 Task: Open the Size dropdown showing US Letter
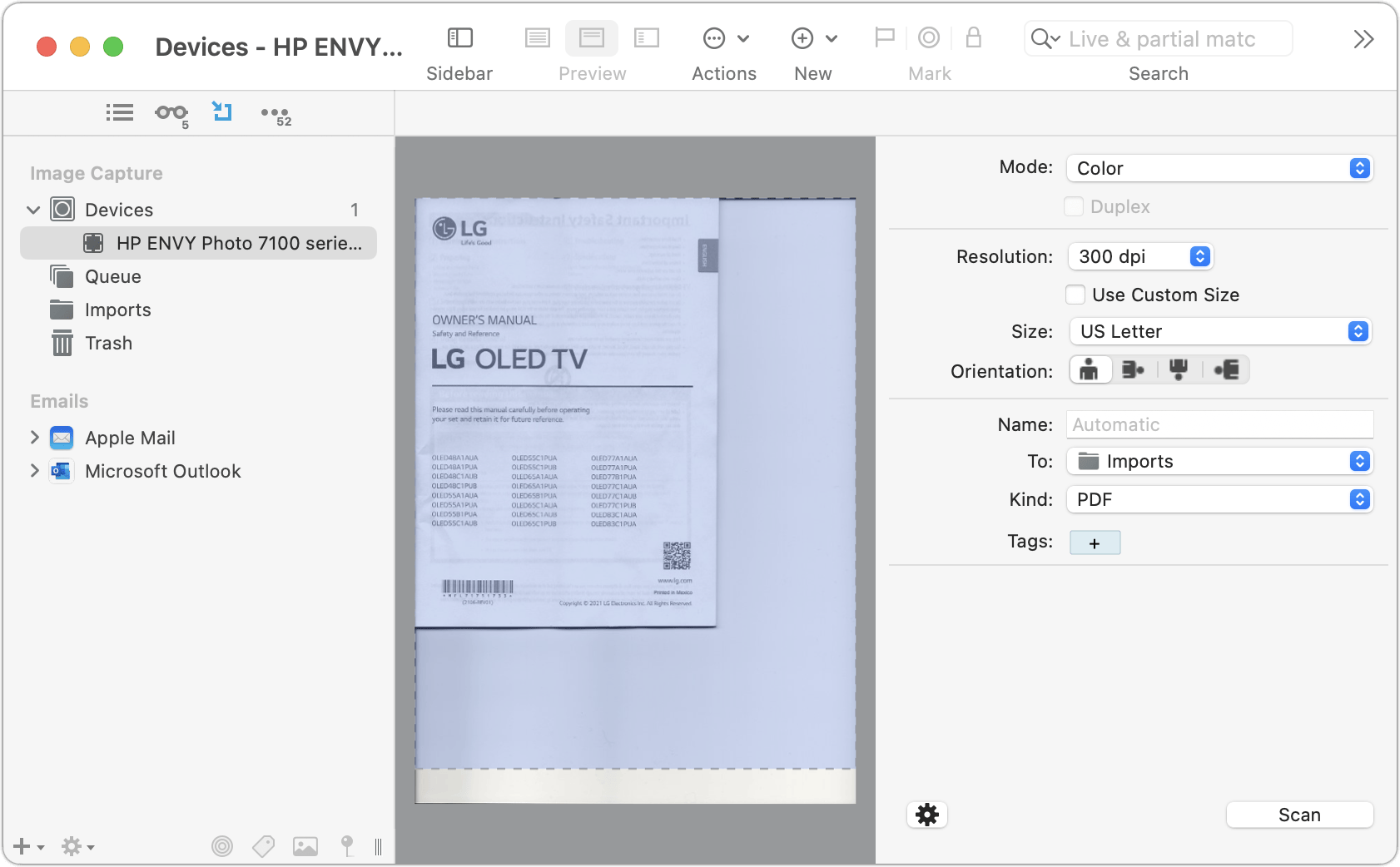[x=1219, y=331]
